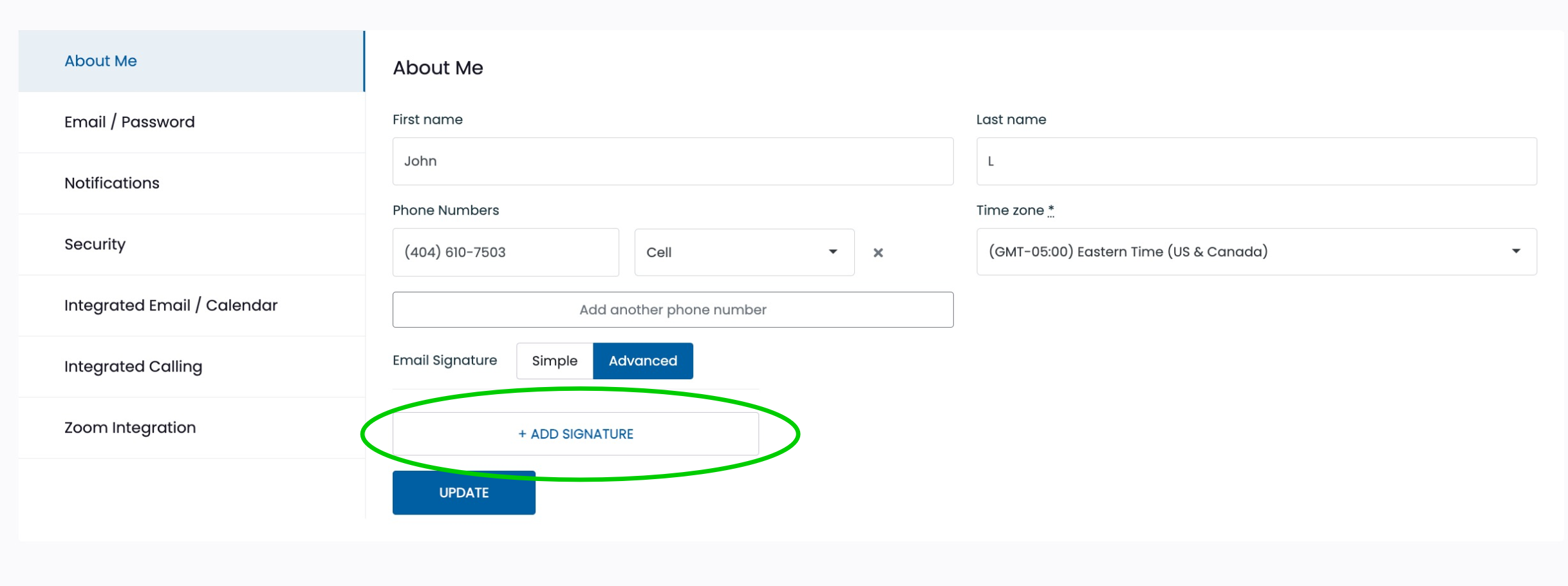Focus the Last name field
Screen dimensions: 1568x586
pyautogui.click(x=1256, y=161)
